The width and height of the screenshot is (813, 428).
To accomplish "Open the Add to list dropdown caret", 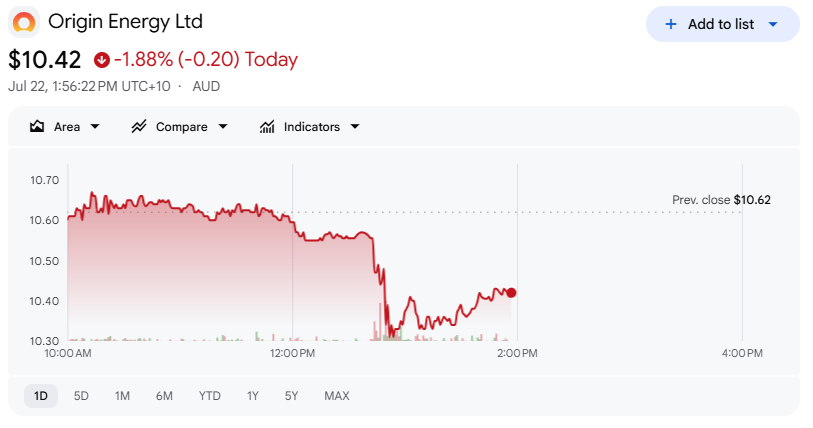I will click(773, 24).
